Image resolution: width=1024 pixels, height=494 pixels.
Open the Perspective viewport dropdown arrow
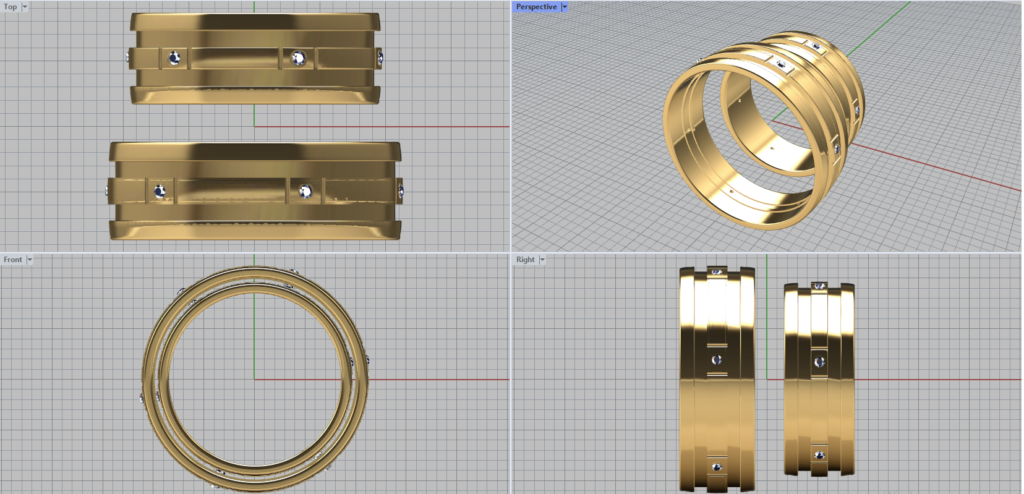coord(565,7)
